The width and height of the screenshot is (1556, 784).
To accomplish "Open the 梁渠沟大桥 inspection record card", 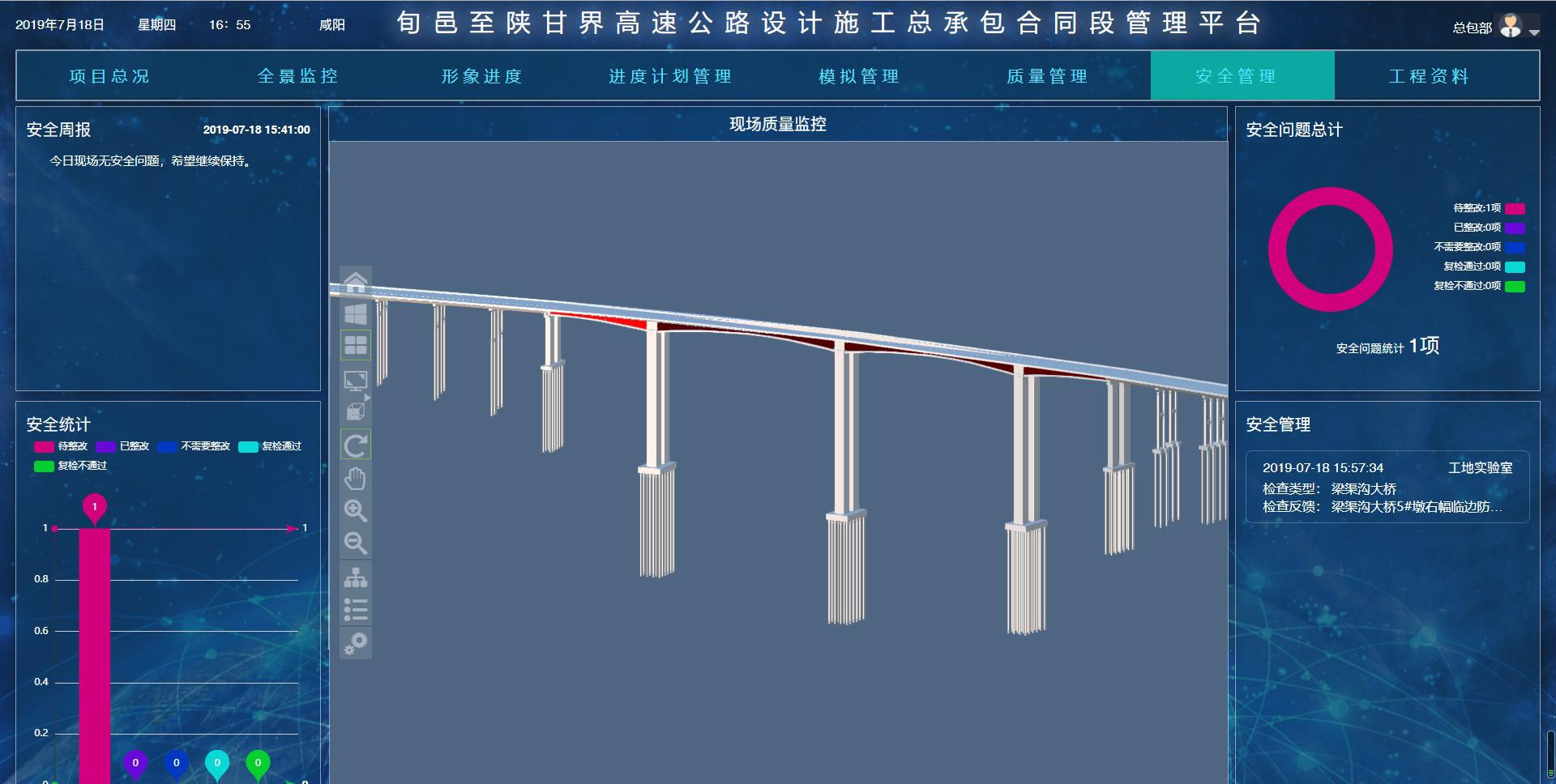I will point(1387,487).
